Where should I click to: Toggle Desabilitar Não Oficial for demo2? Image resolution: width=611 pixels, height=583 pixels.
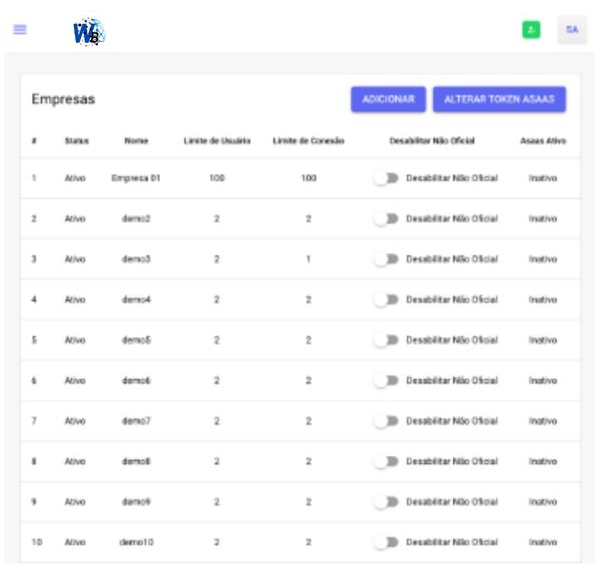pyautogui.click(x=386, y=218)
